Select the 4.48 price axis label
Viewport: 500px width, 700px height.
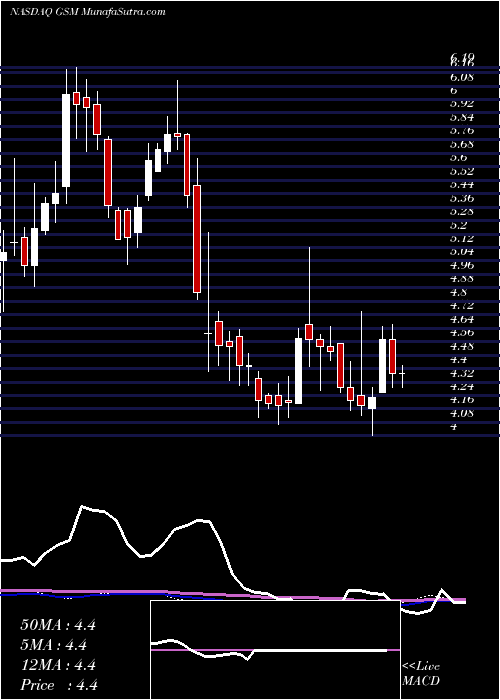[x=462, y=346]
